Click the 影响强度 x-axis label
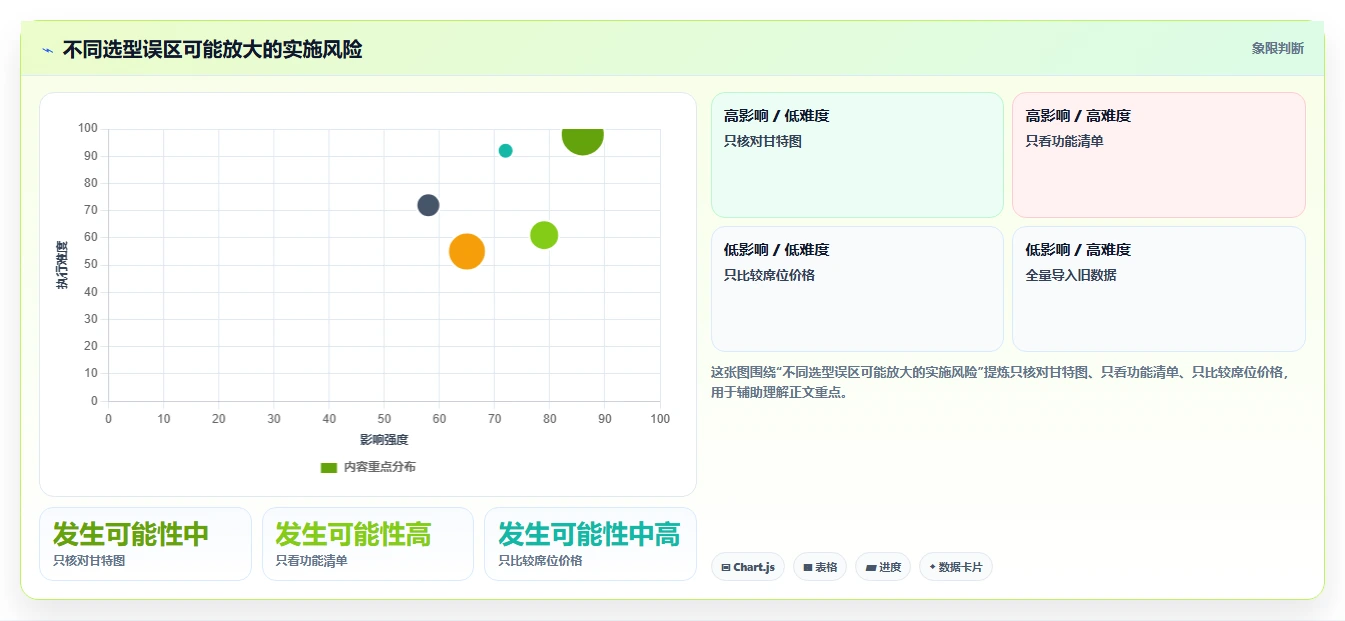 click(384, 439)
